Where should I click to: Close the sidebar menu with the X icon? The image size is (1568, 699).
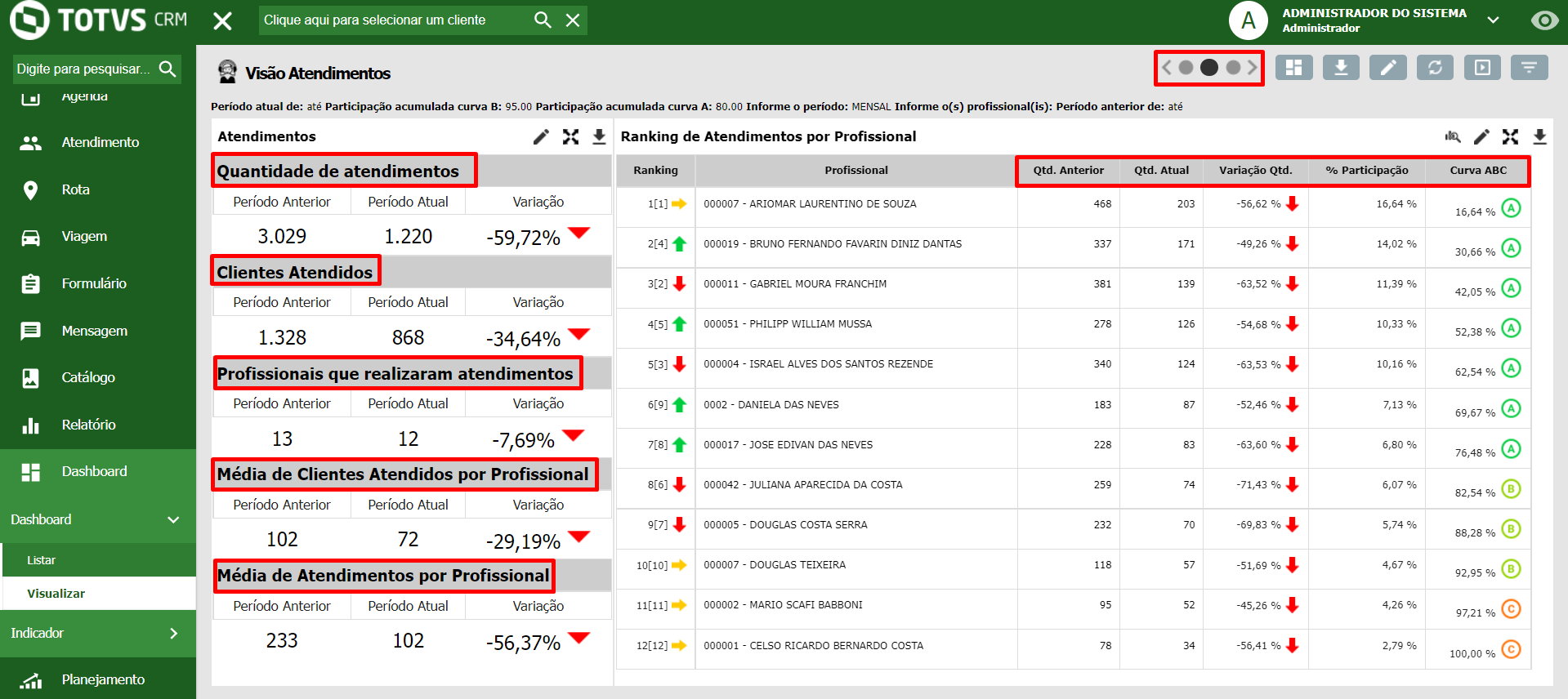click(x=222, y=20)
